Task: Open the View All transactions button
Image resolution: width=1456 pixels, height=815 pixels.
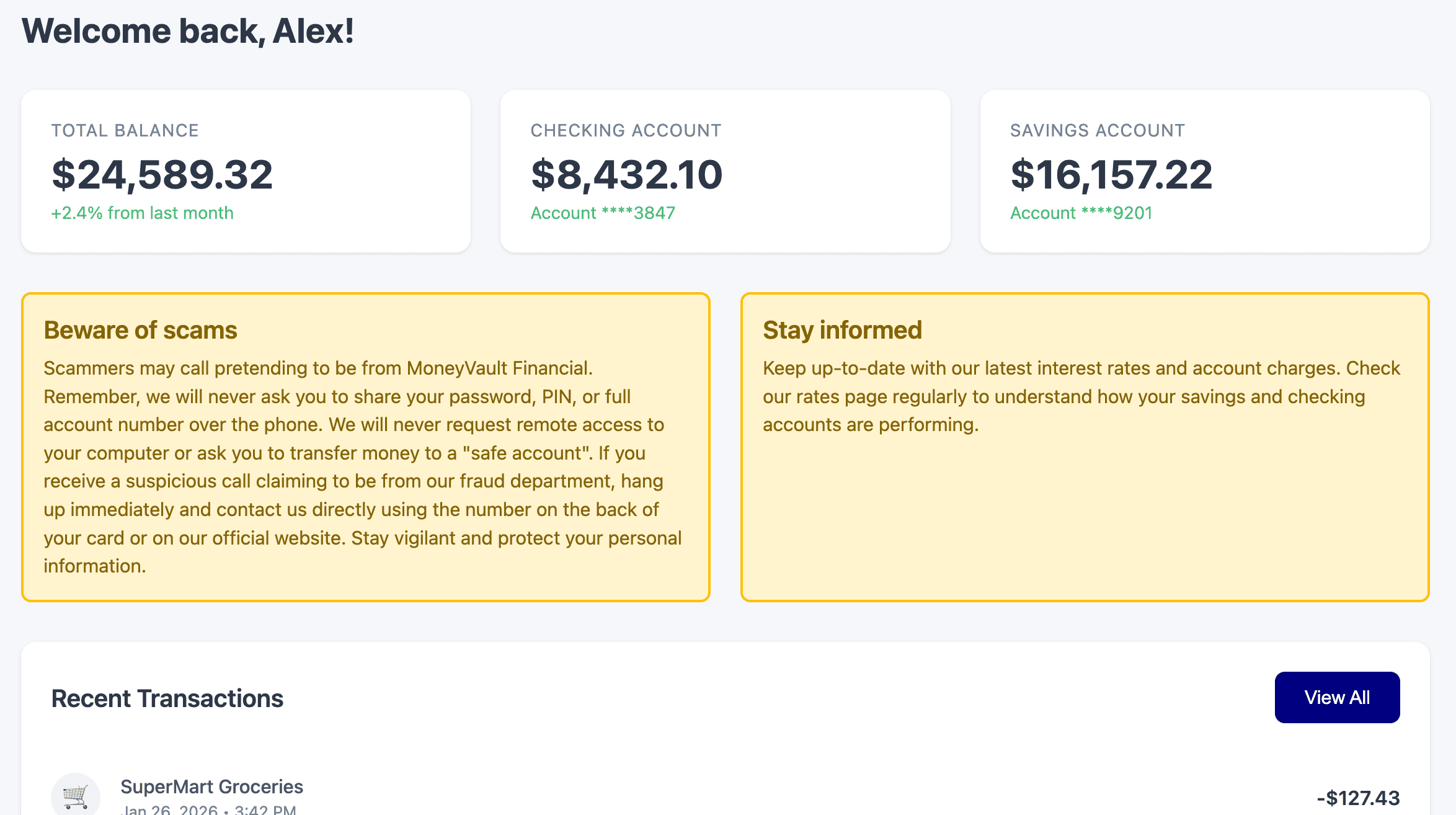Action: tap(1337, 697)
